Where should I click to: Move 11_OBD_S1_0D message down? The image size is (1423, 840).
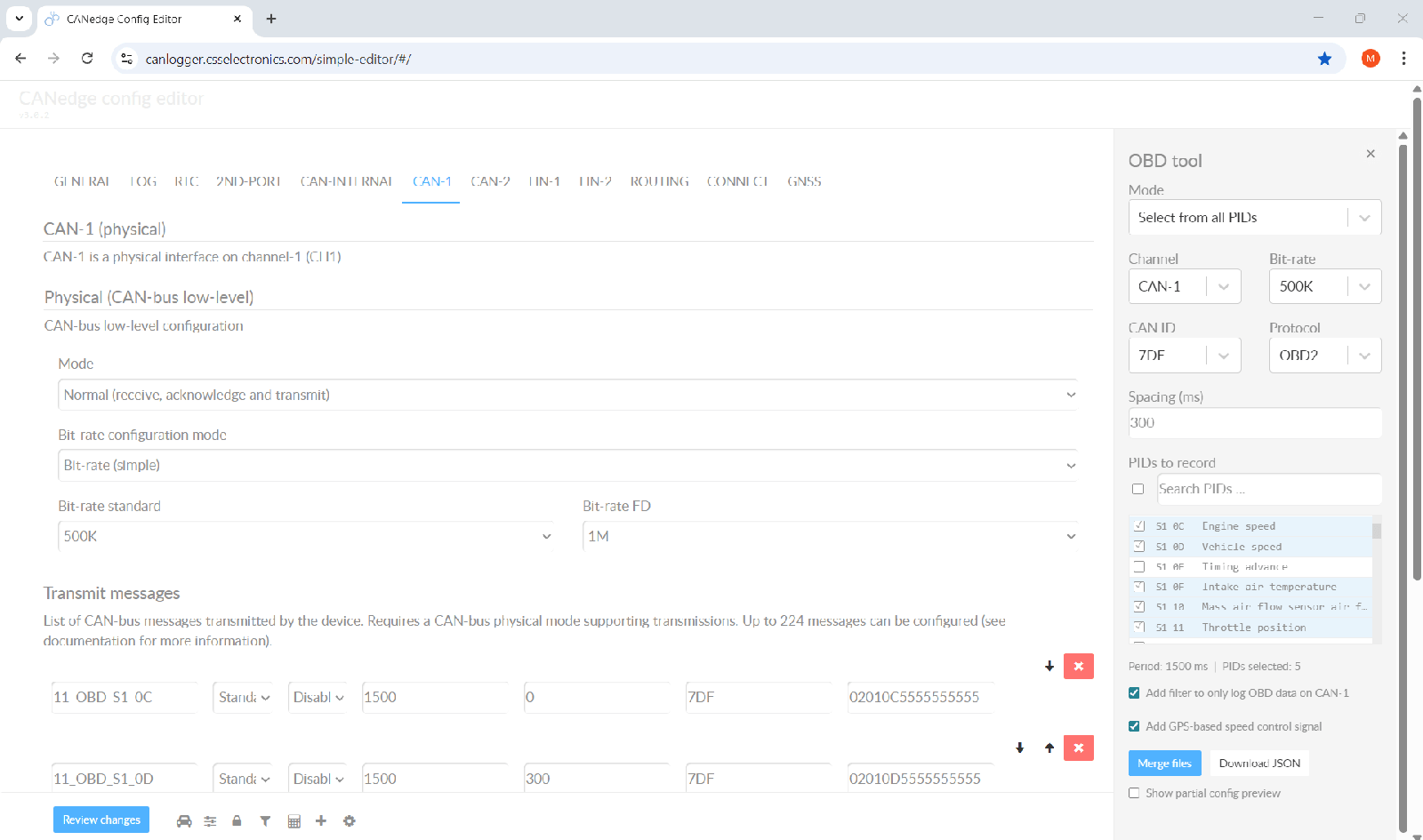pos(1020,748)
